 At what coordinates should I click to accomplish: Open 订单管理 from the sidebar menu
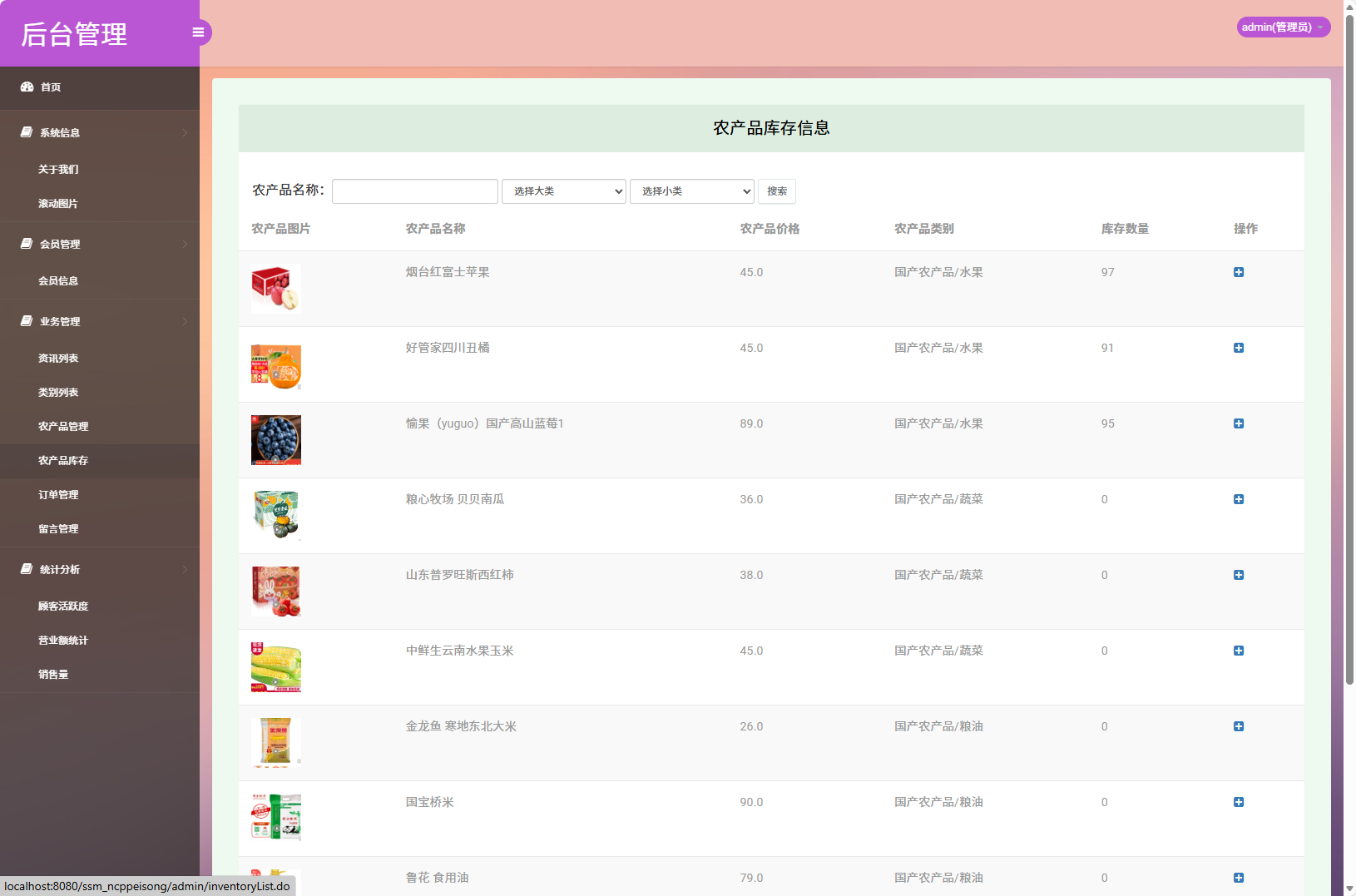pos(58,494)
